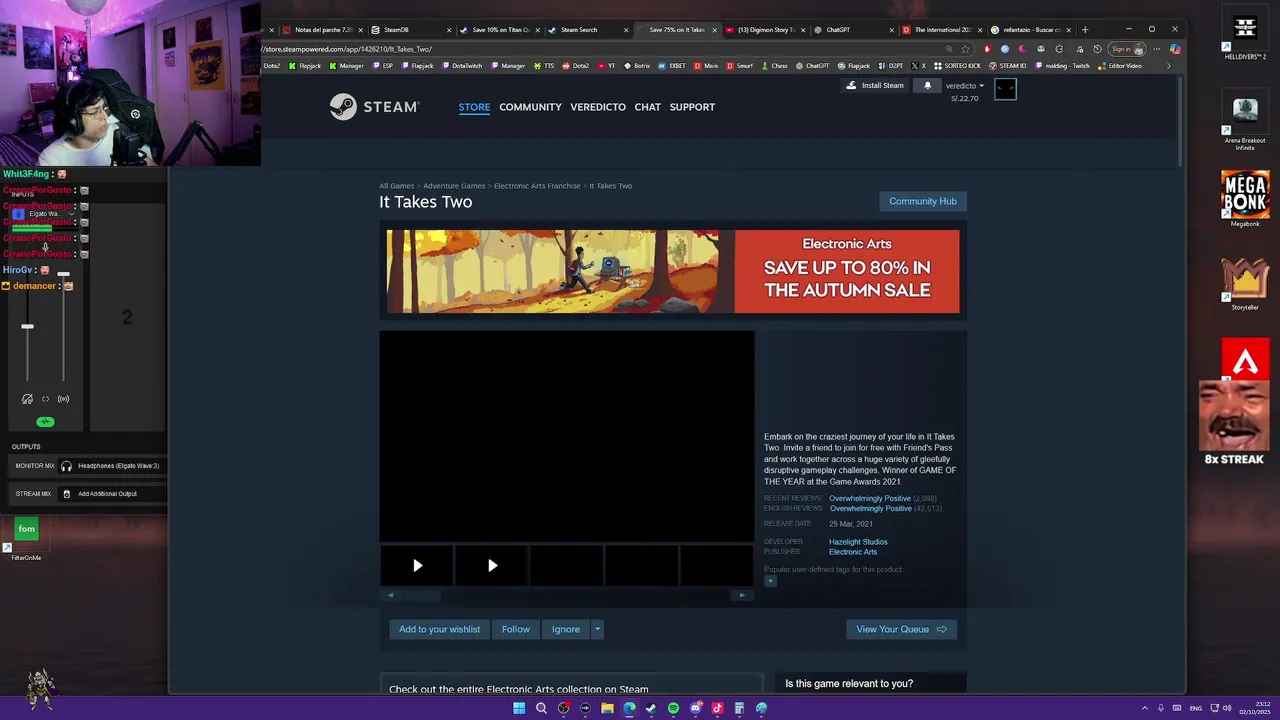Image resolution: width=1280 pixels, height=720 pixels.
Task: Open Elgato Wave input dropdown
Action: pos(71,214)
